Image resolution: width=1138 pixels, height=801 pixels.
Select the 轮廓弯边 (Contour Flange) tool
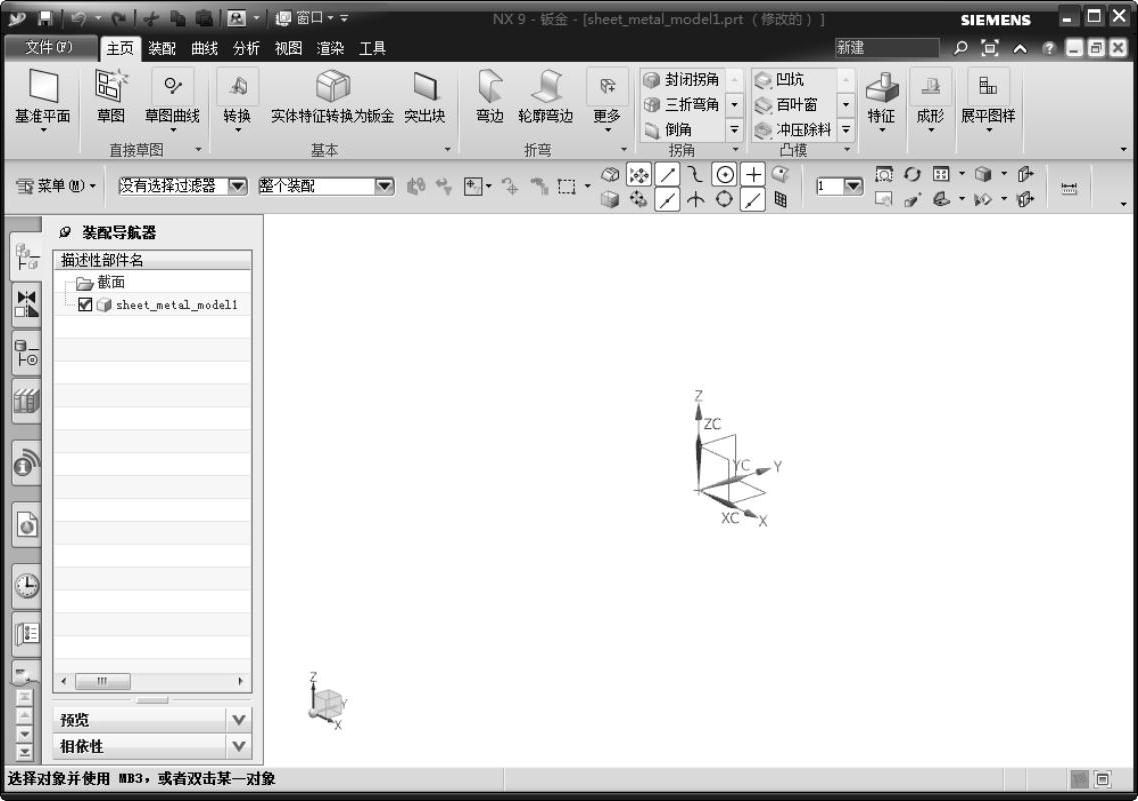546,97
